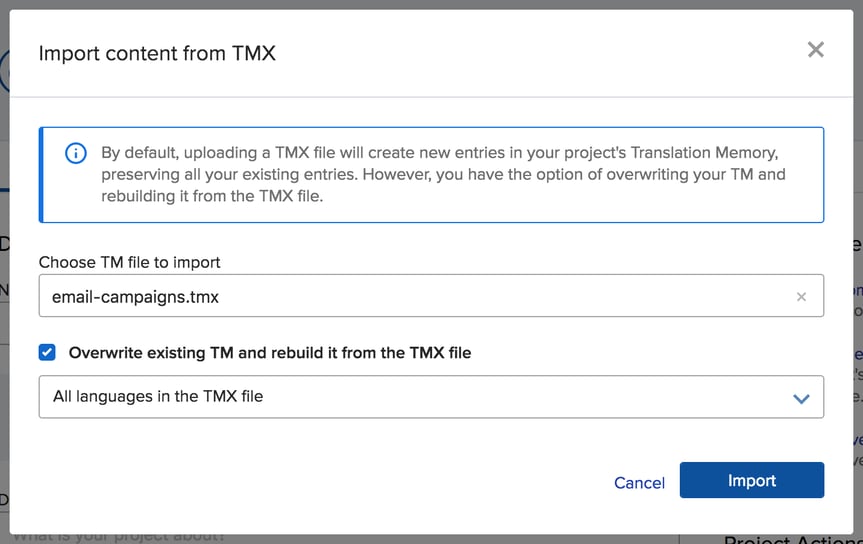Image resolution: width=863 pixels, height=544 pixels.
Task: Click "What is your project about?" behind dialog
Action: [x=120, y=538]
